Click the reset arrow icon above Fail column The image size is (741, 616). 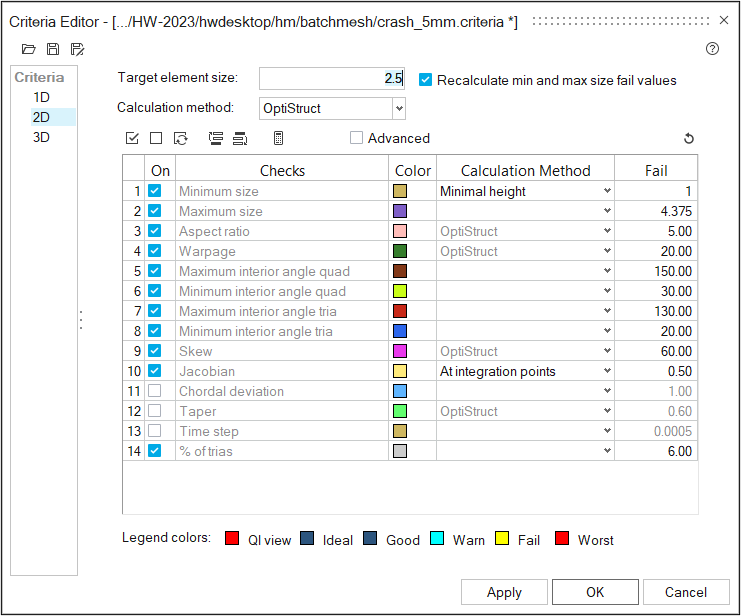pyautogui.click(x=688, y=138)
